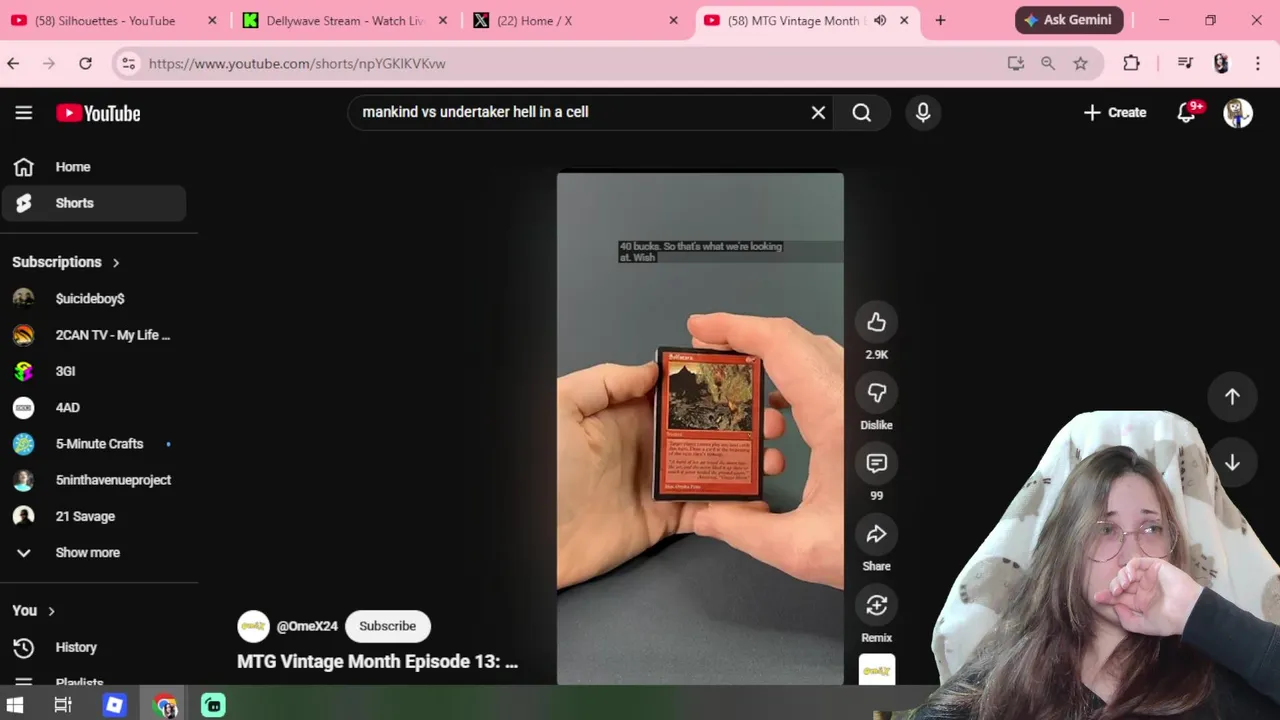The width and height of the screenshot is (1280, 720).
Task: Open Task View on the taskbar
Action: [x=62, y=705]
